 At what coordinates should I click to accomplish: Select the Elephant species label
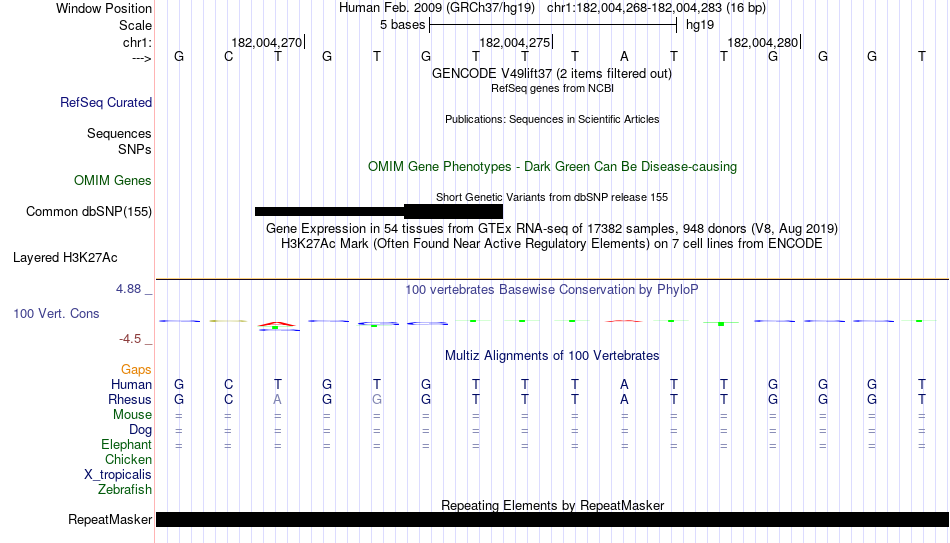click(x=126, y=445)
